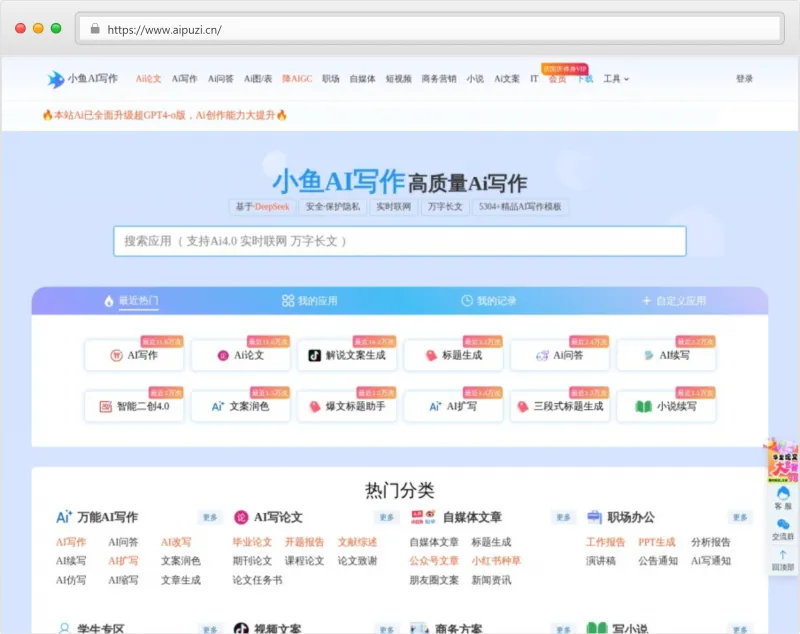
Task: Click the 登录 login link
Action: pos(744,79)
